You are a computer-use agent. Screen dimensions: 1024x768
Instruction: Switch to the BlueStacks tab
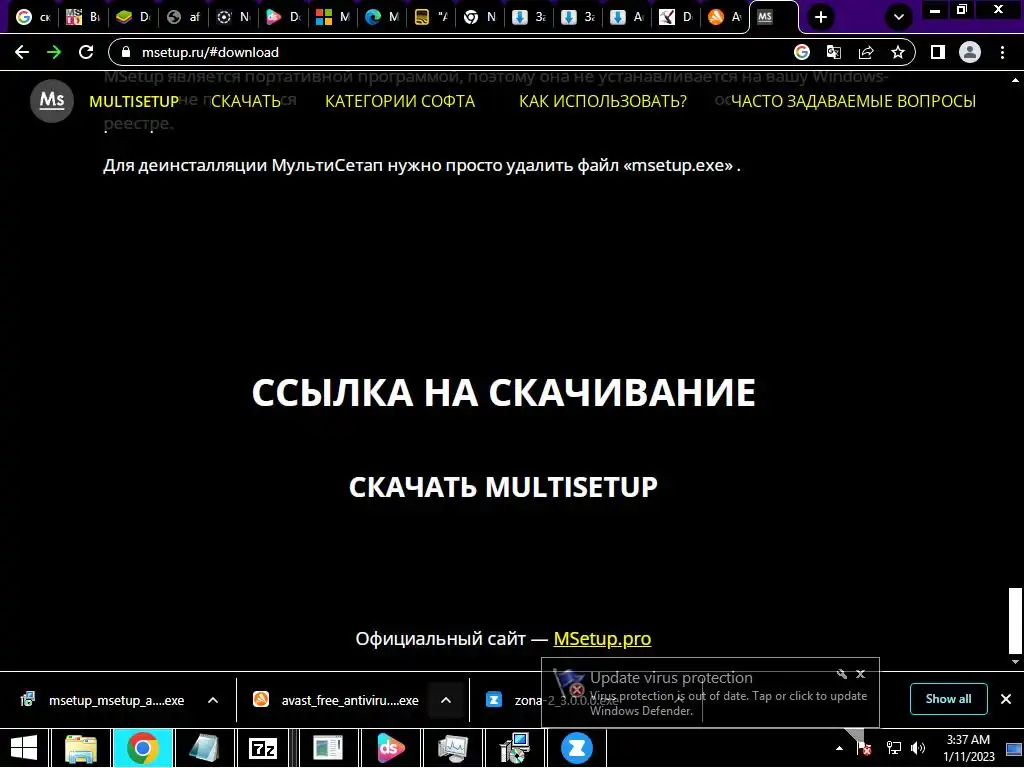pos(133,17)
